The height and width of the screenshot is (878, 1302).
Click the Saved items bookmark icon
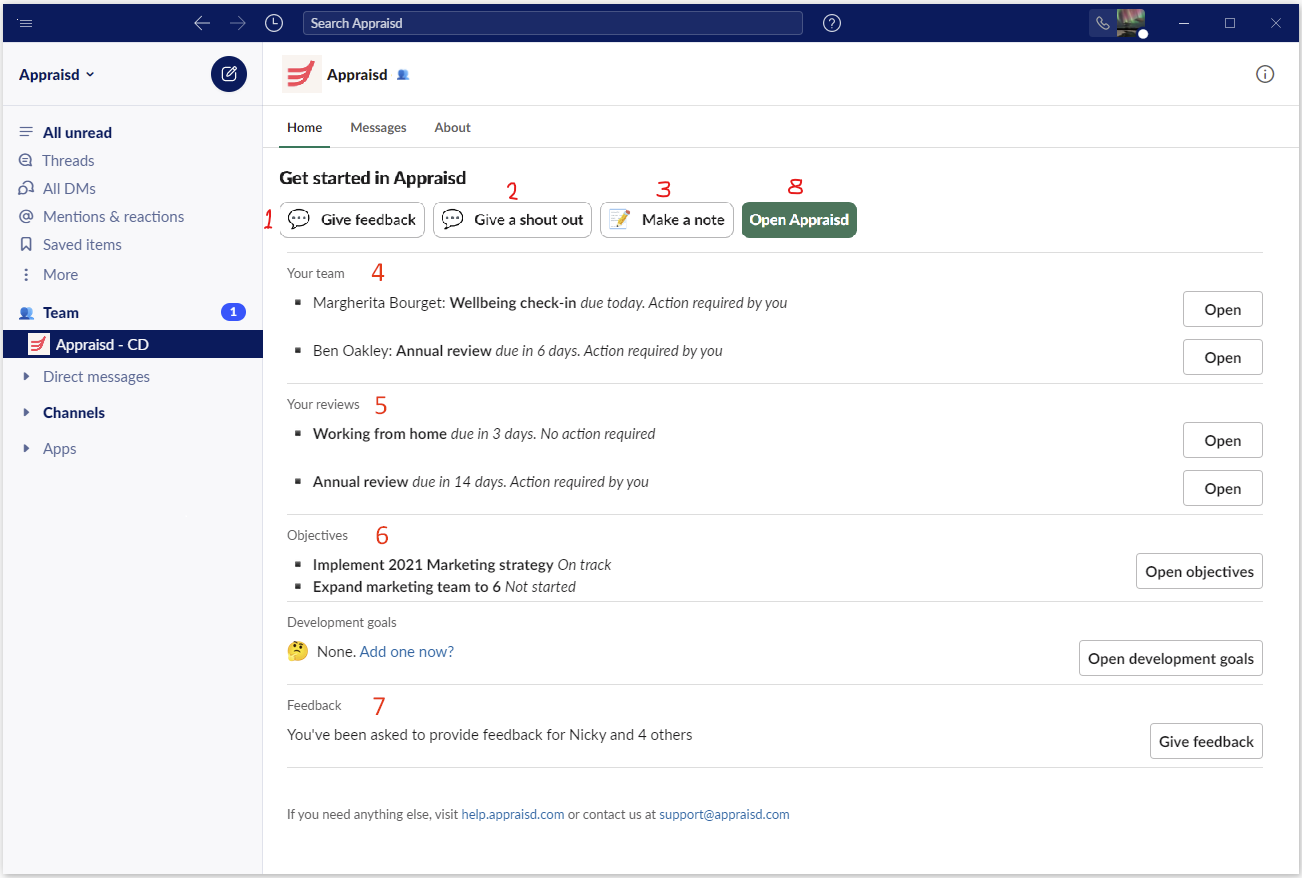pos(26,244)
